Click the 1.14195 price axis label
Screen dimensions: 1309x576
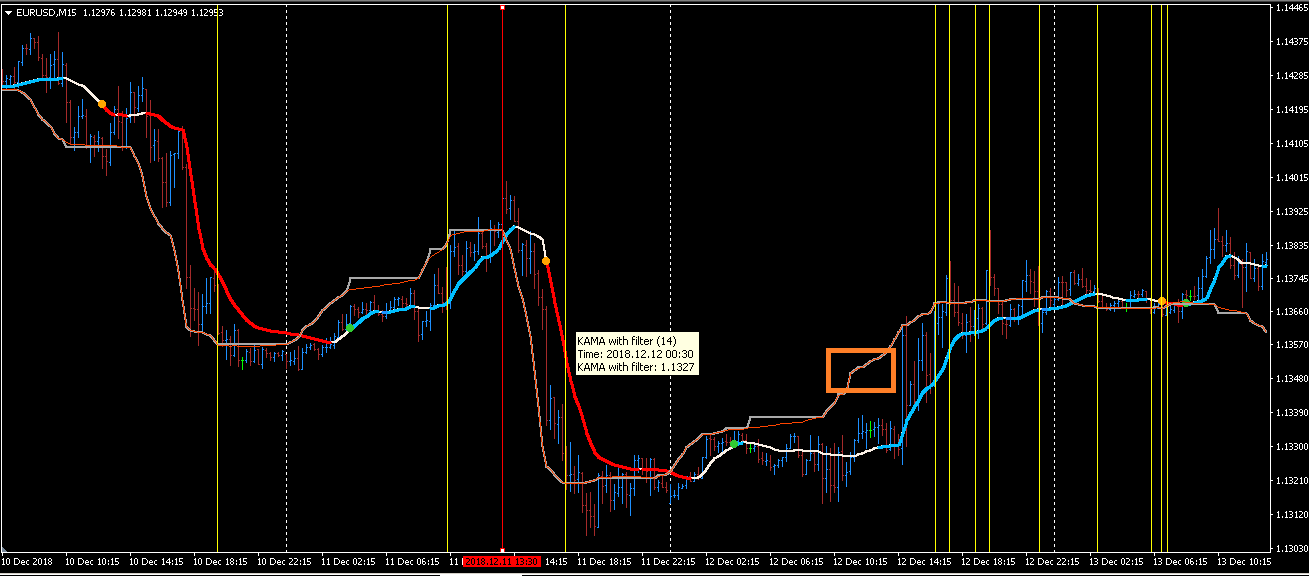[x=1291, y=109]
